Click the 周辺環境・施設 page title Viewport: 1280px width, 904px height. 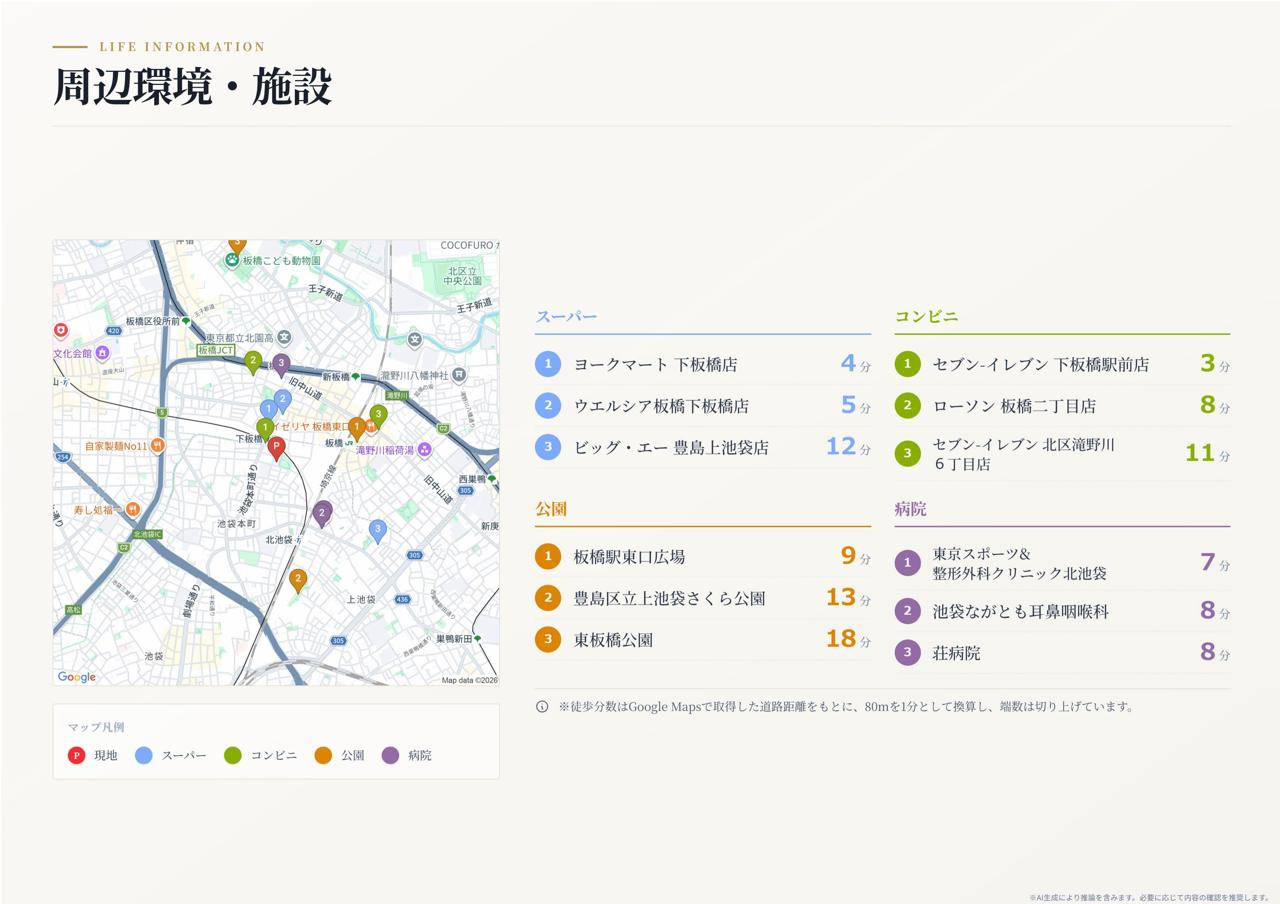point(192,87)
